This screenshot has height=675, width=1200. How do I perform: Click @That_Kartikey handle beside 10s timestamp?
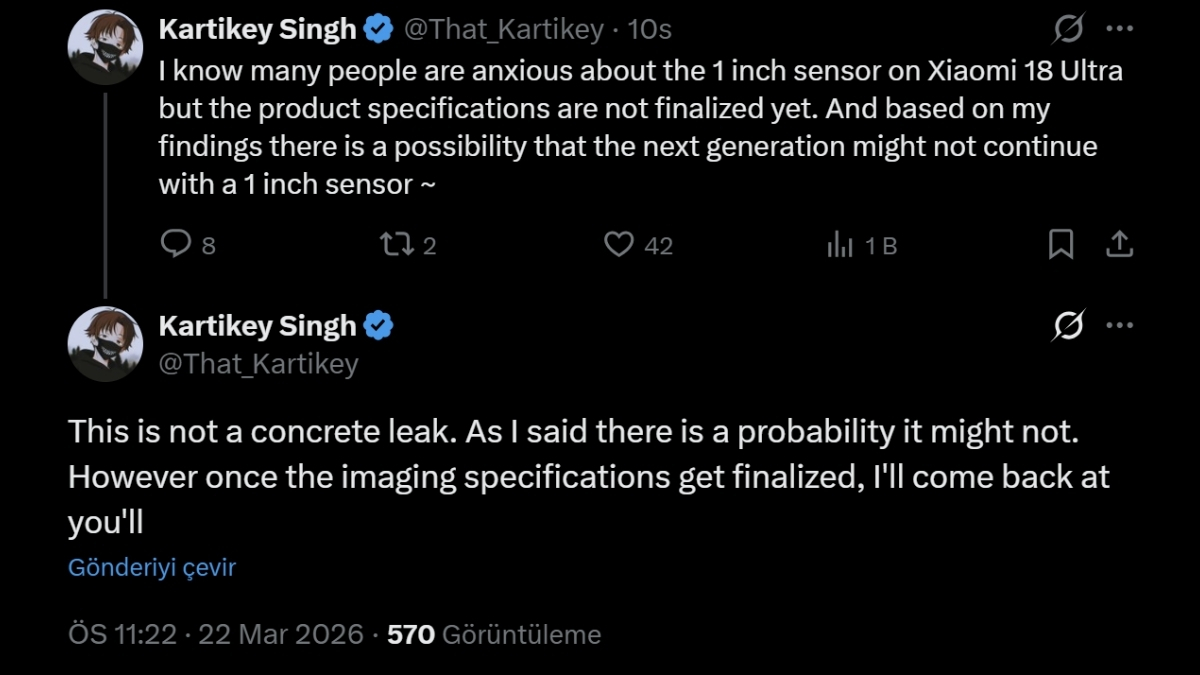[x=503, y=31]
